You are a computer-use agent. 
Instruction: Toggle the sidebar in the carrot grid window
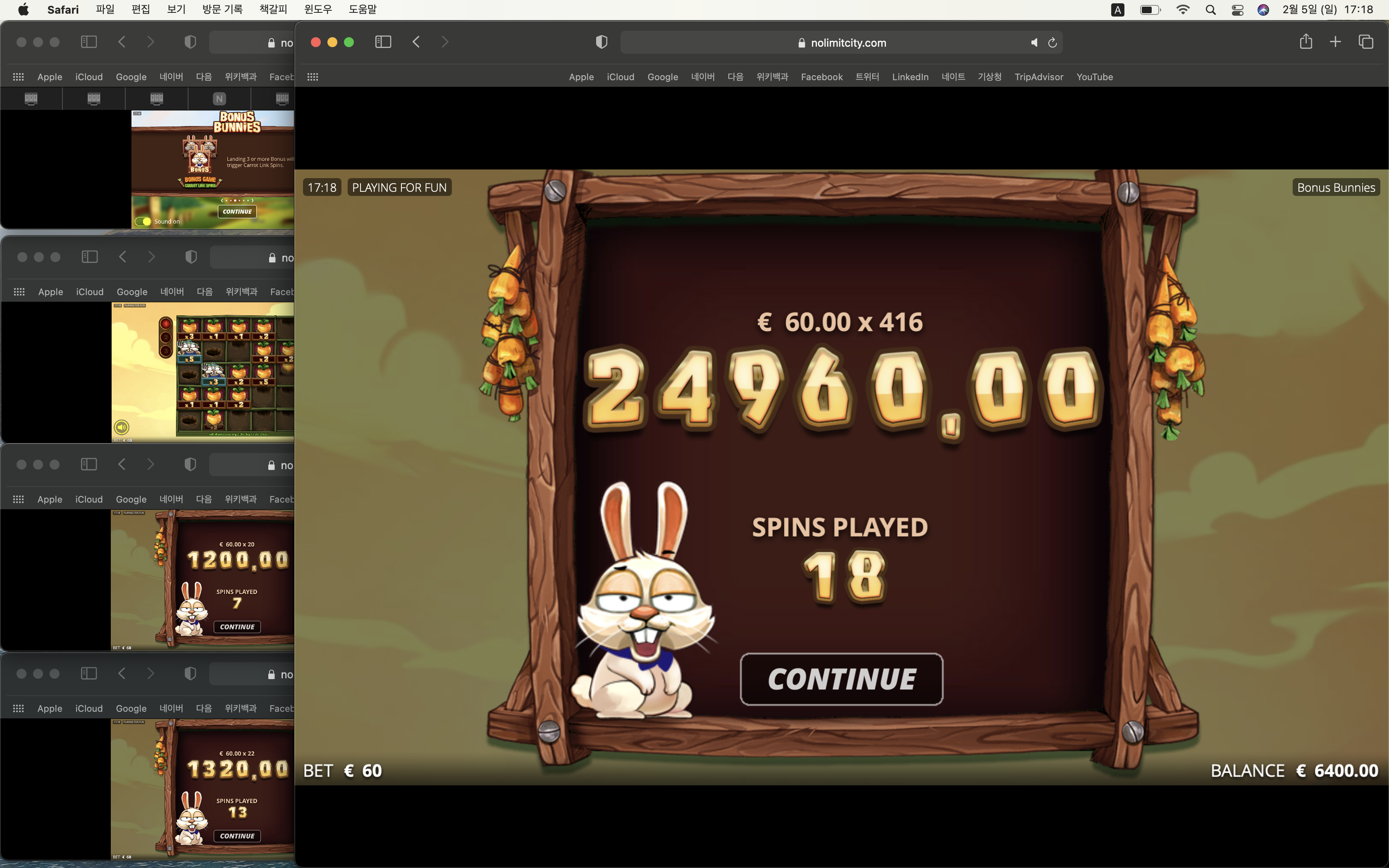click(x=90, y=257)
